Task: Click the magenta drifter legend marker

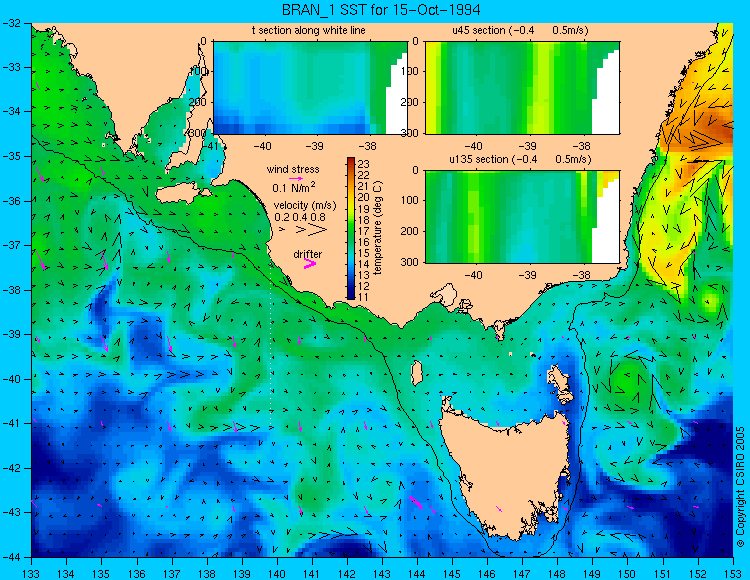Action: [310, 263]
